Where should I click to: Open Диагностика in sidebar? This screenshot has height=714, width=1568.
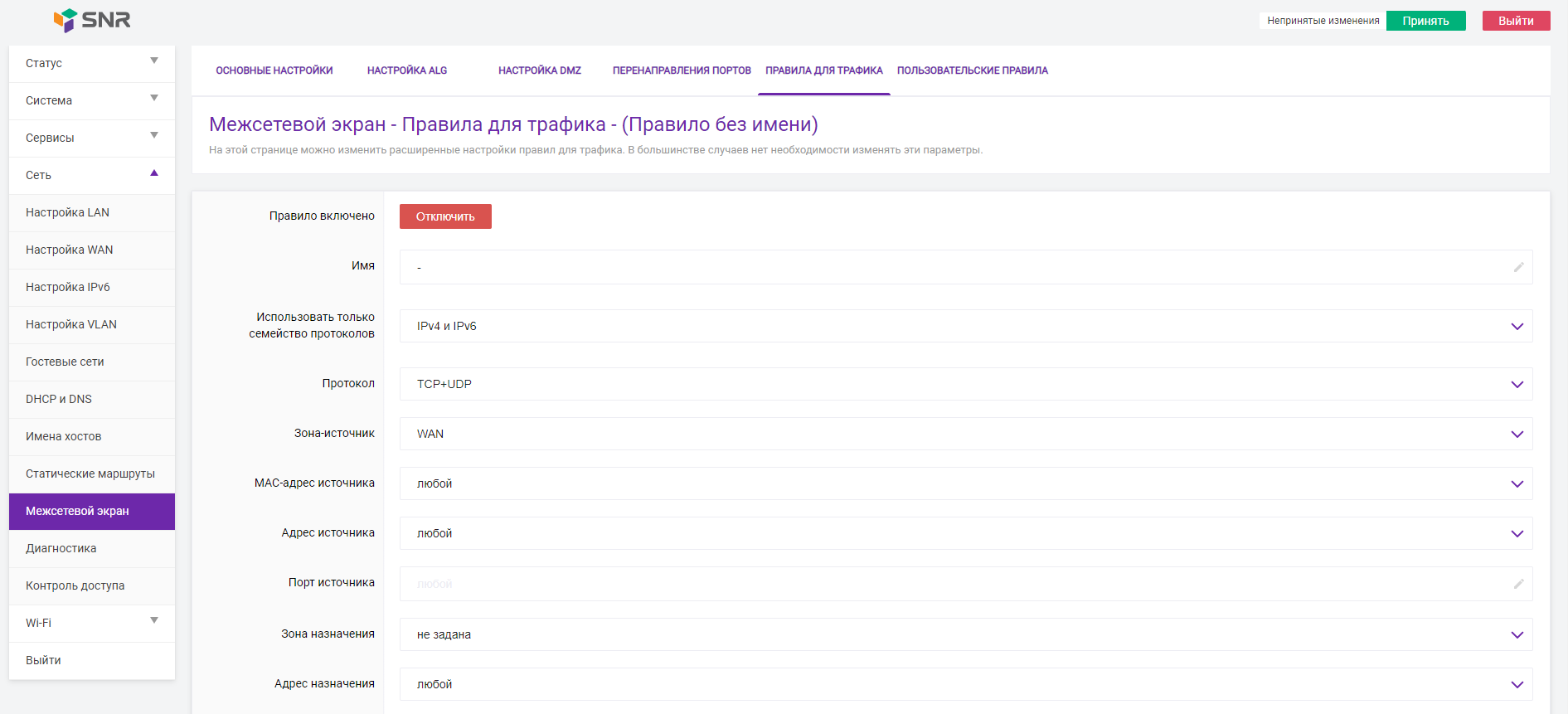[x=61, y=548]
